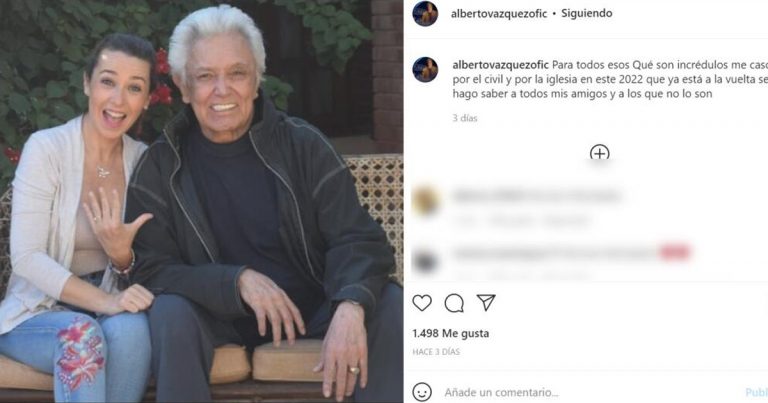
Task: Share the post via the paper plane icon
Action: 486,303
